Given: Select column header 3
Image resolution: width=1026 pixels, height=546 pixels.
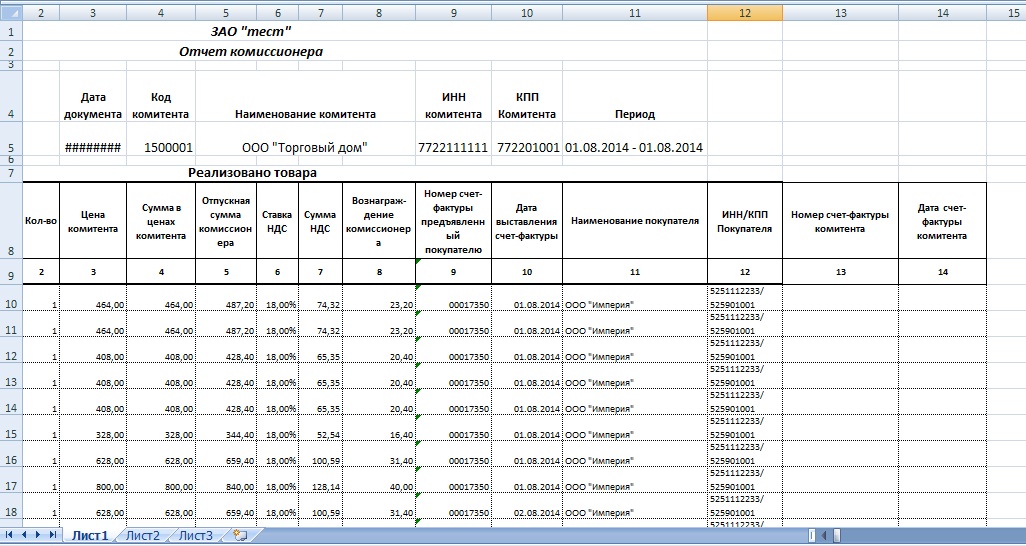Looking at the screenshot, I should (x=93, y=12).
